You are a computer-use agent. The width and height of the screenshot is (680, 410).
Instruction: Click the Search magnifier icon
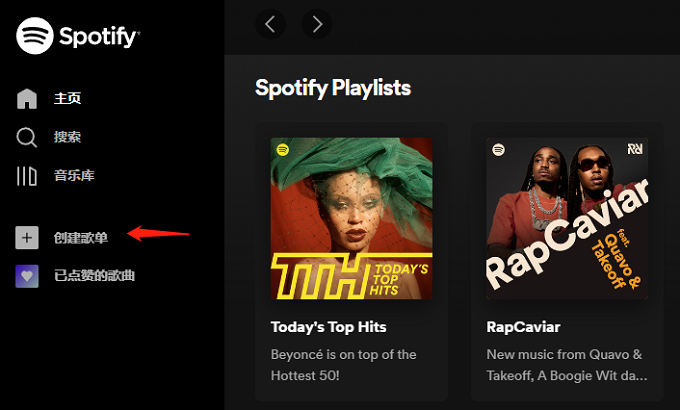click(27, 137)
